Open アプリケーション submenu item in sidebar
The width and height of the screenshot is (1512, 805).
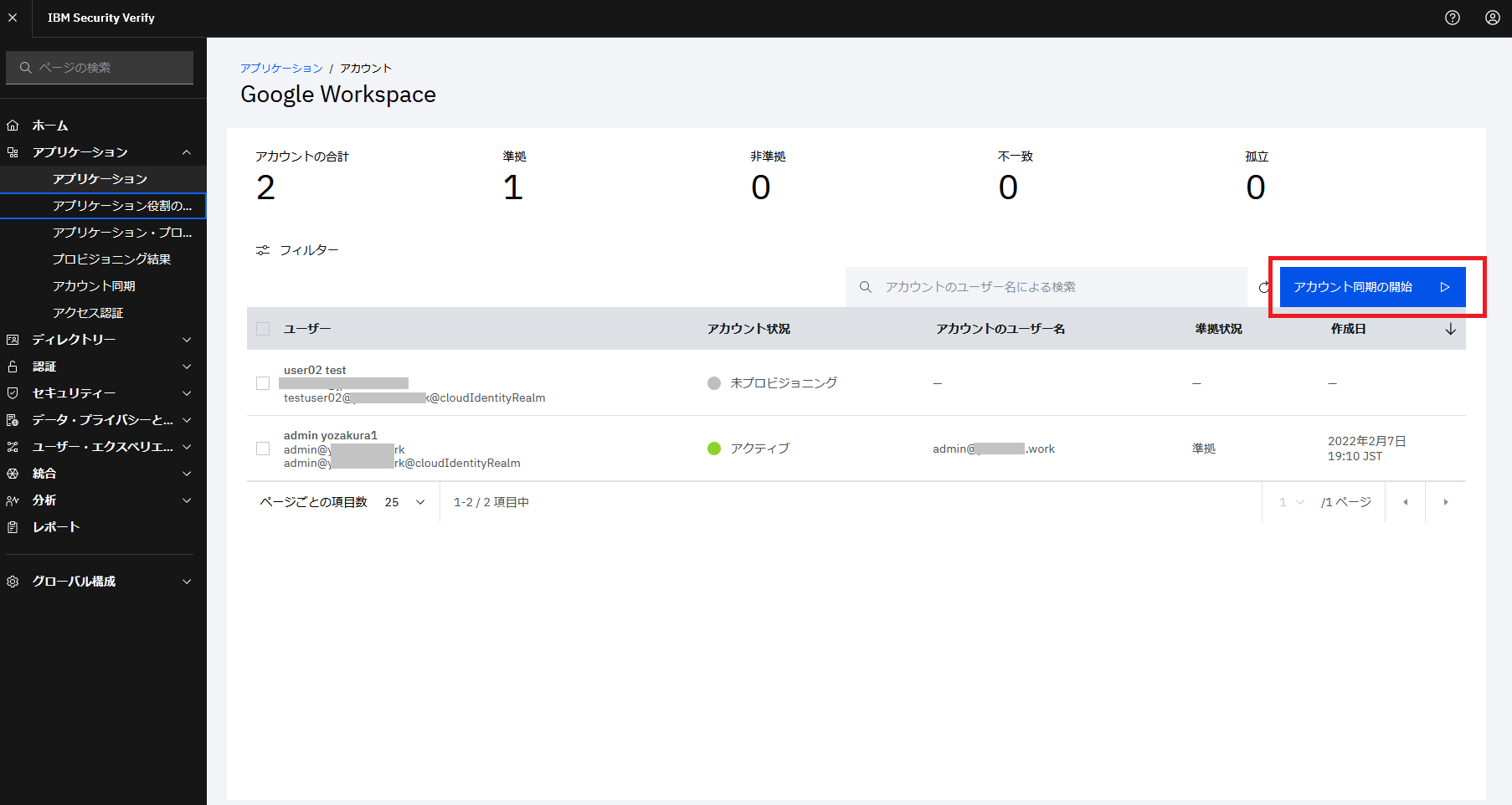tap(103, 179)
